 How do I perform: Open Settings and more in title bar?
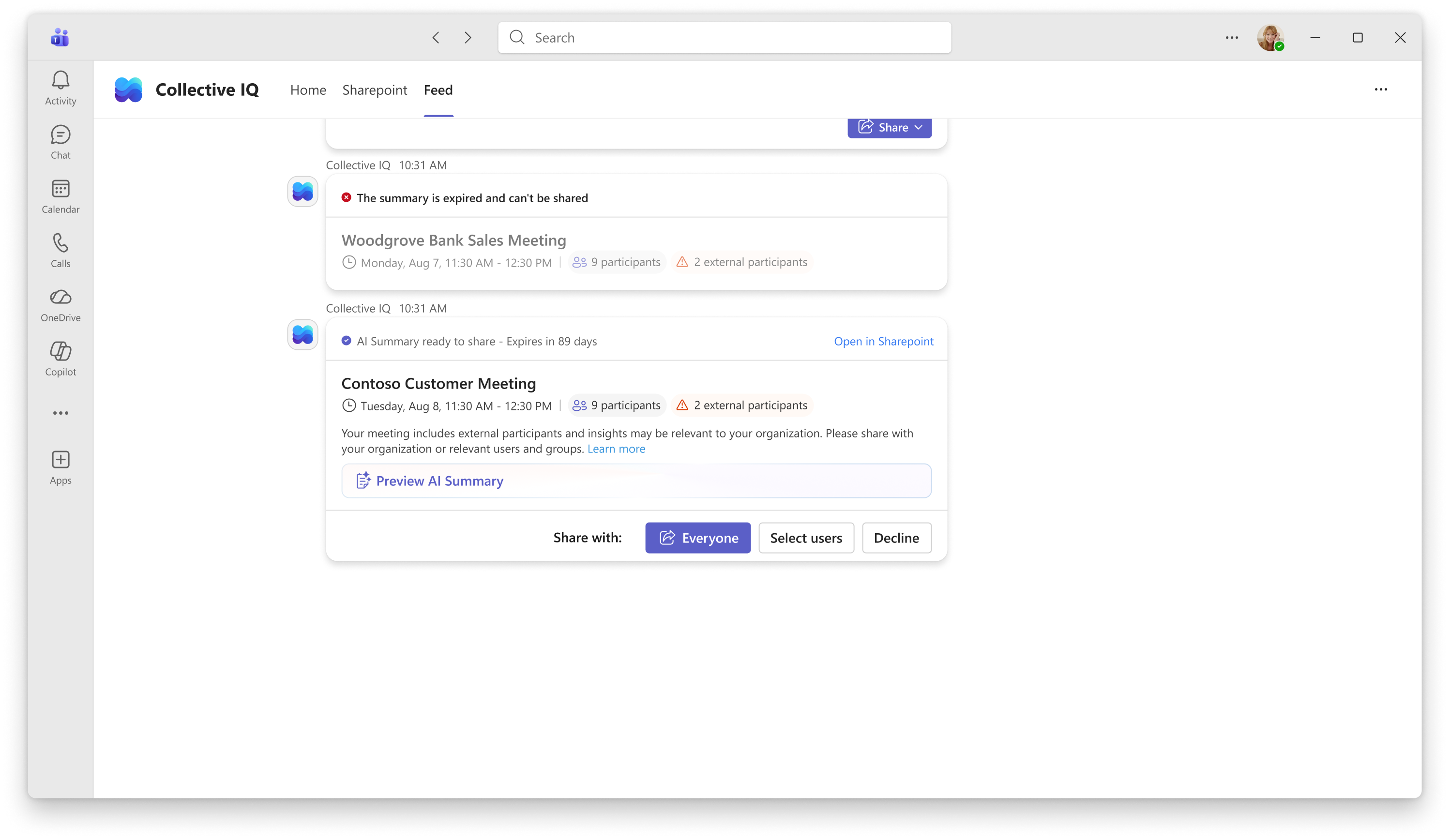(x=1231, y=37)
